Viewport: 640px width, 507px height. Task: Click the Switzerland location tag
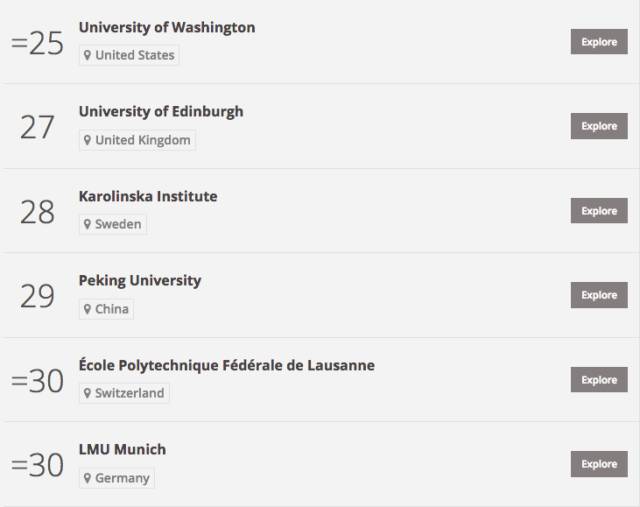click(124, 393)
